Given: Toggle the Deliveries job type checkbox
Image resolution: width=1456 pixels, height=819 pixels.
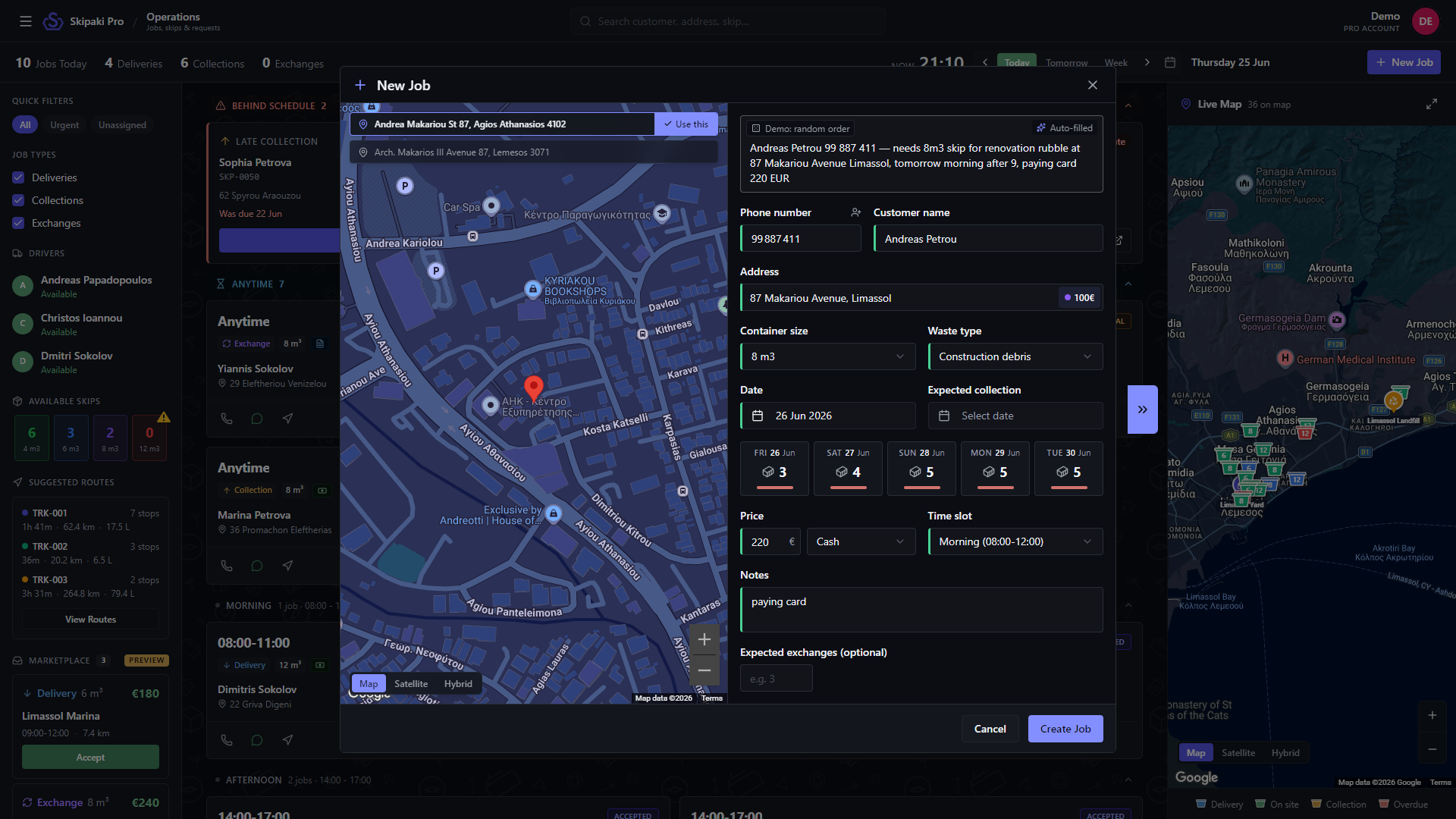Looking at the screenshot, I should [x=19, y=177].
